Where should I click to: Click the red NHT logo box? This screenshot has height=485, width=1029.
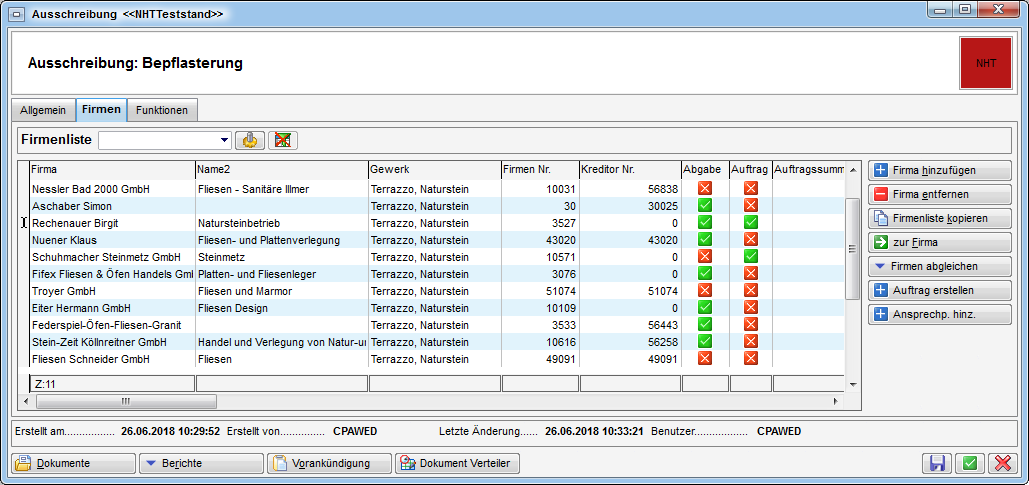coord(986,63)
